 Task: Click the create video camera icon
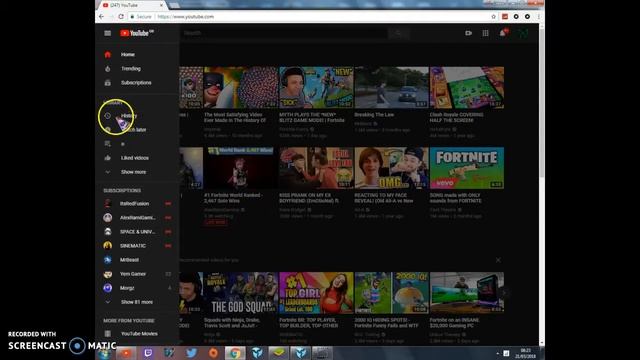tap(469, 33)
